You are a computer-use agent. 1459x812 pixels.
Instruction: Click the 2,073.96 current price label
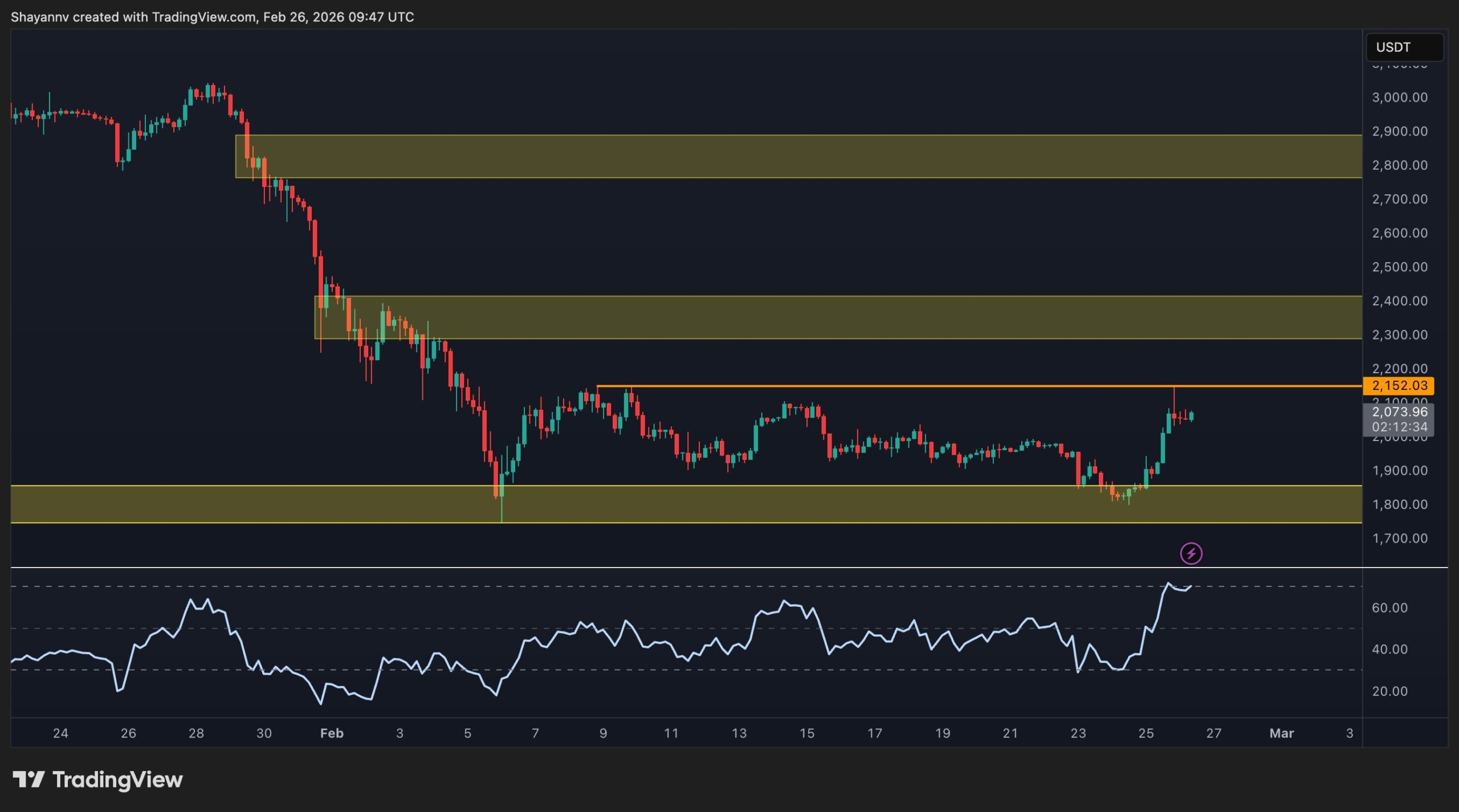tap(1398, 411)
